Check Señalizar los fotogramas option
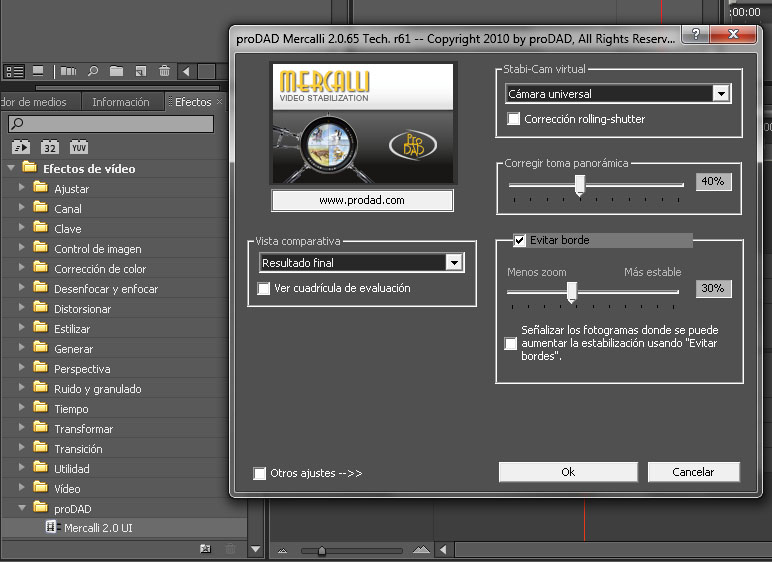Image resolution: width=772 pixels, height=562 pixels. point(511,343)
